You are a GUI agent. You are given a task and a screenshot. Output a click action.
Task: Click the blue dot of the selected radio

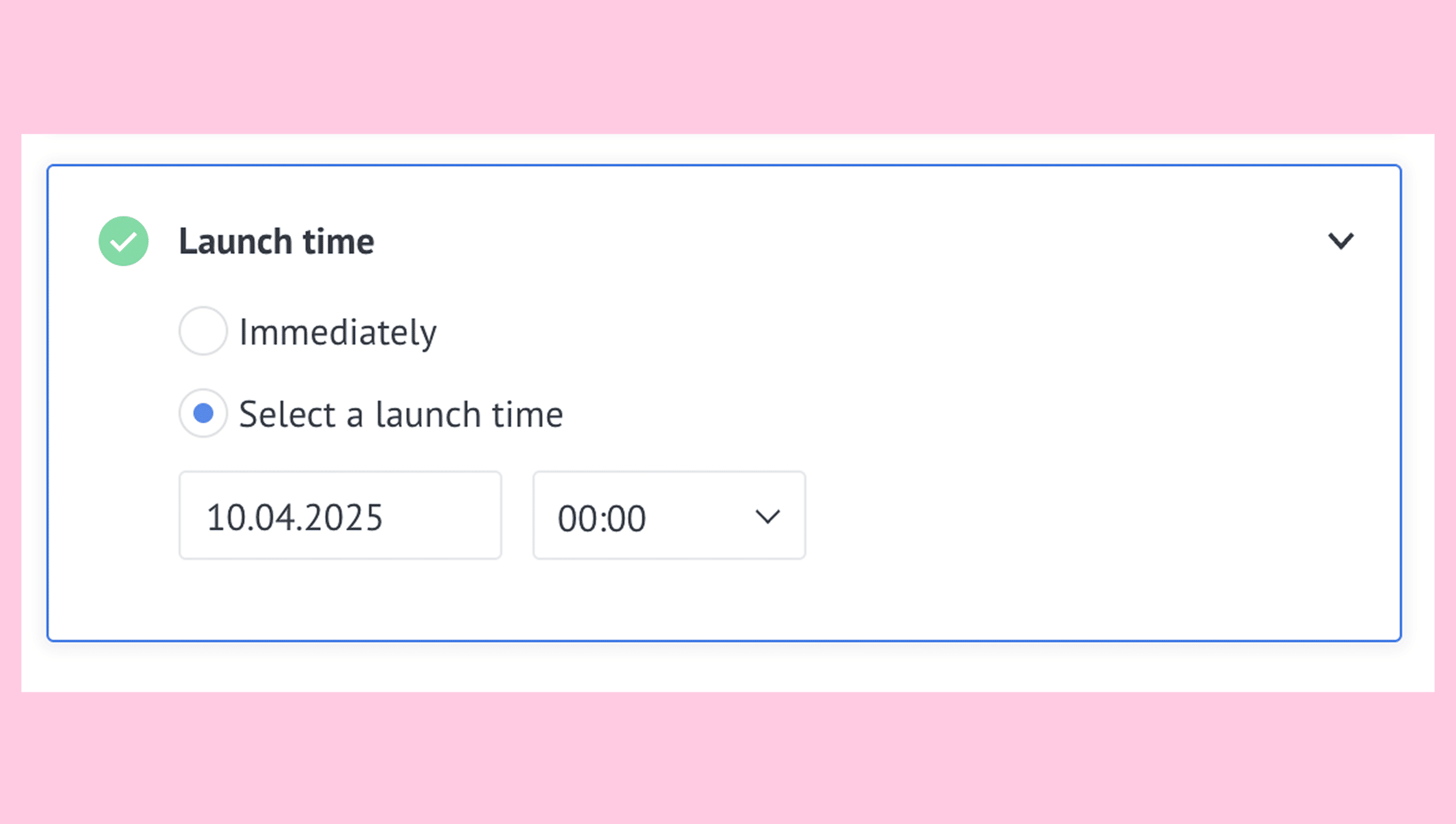(203, 413)
